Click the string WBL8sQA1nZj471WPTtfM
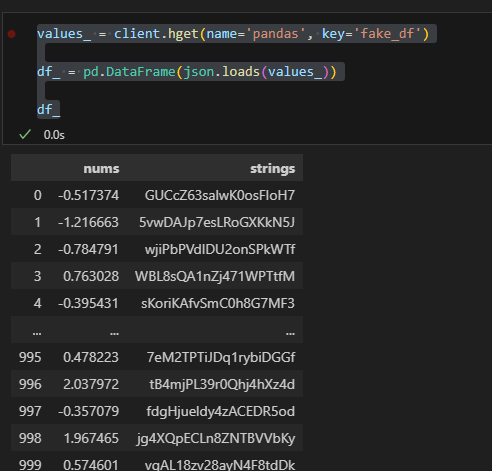Viewport: 492px width, 471px height. (215, 276)
